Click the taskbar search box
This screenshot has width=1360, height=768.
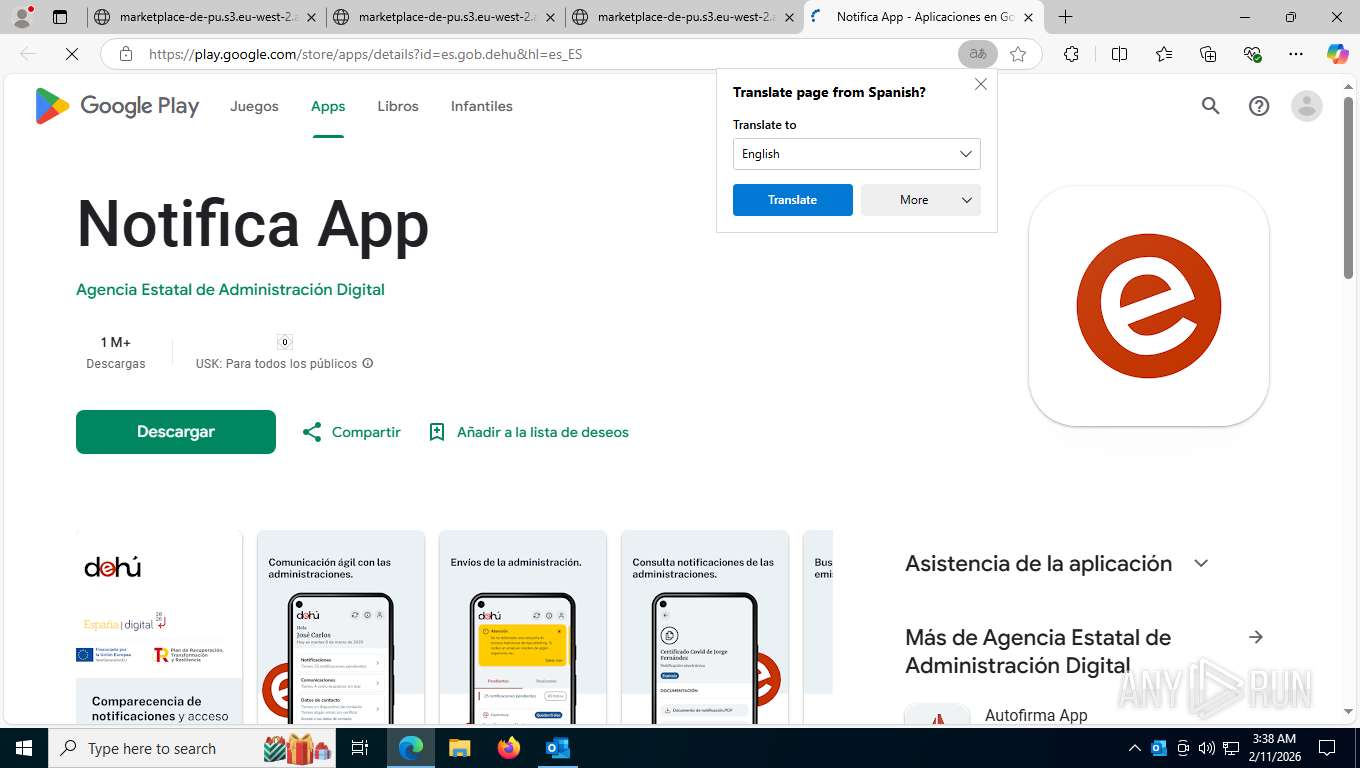click(193, 748)
